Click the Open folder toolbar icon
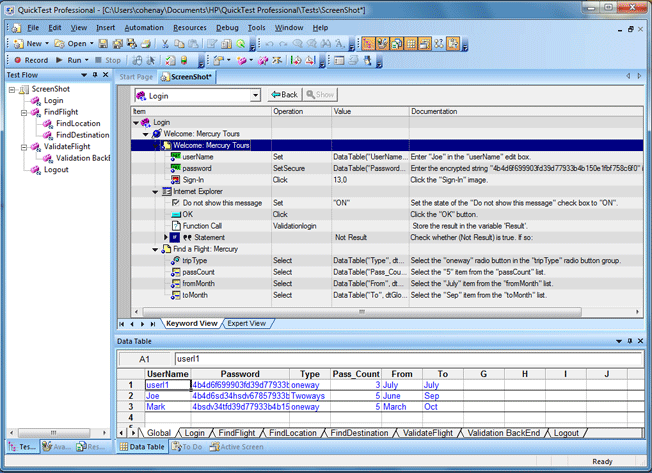Image resolution: width=652 pixels, height=473 pixels. [70, 44]
